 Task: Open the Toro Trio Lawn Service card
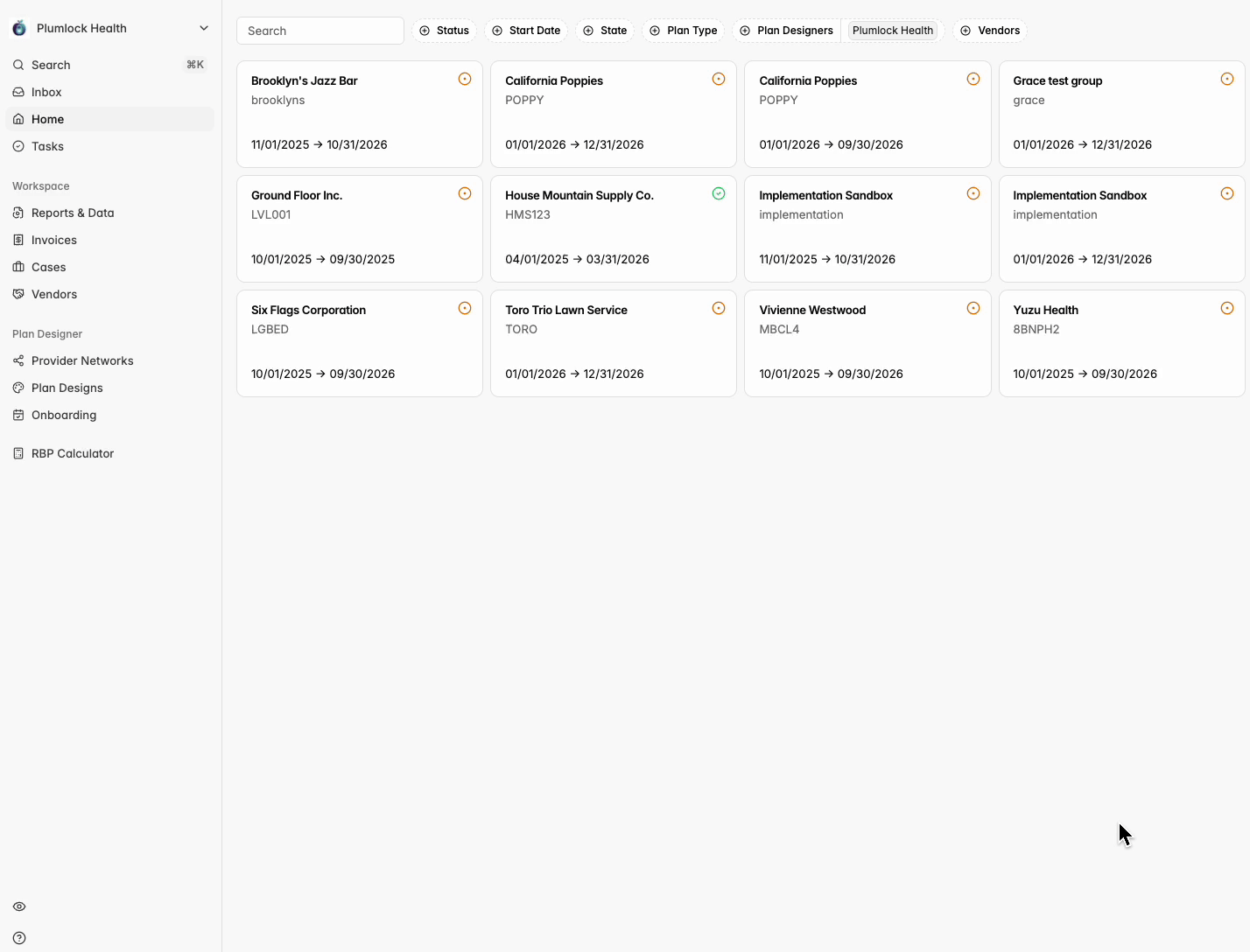[613, 343]
